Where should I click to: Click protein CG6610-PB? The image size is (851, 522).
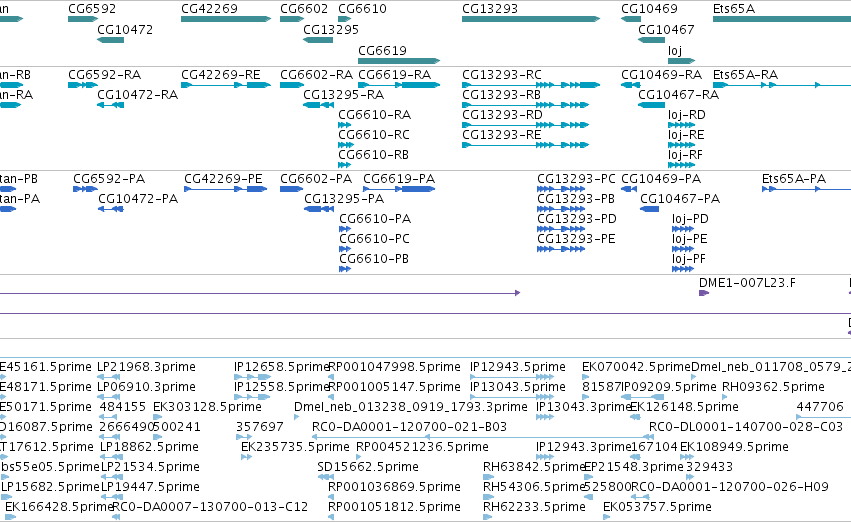pos(373,259)
